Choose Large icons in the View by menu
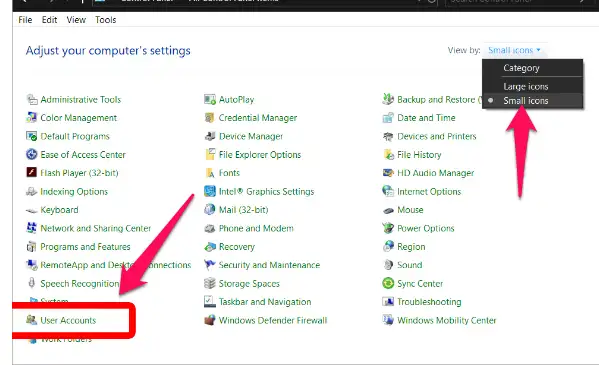Screen dimensions: 599x365 pyautogui.click(x=526, y=86)
